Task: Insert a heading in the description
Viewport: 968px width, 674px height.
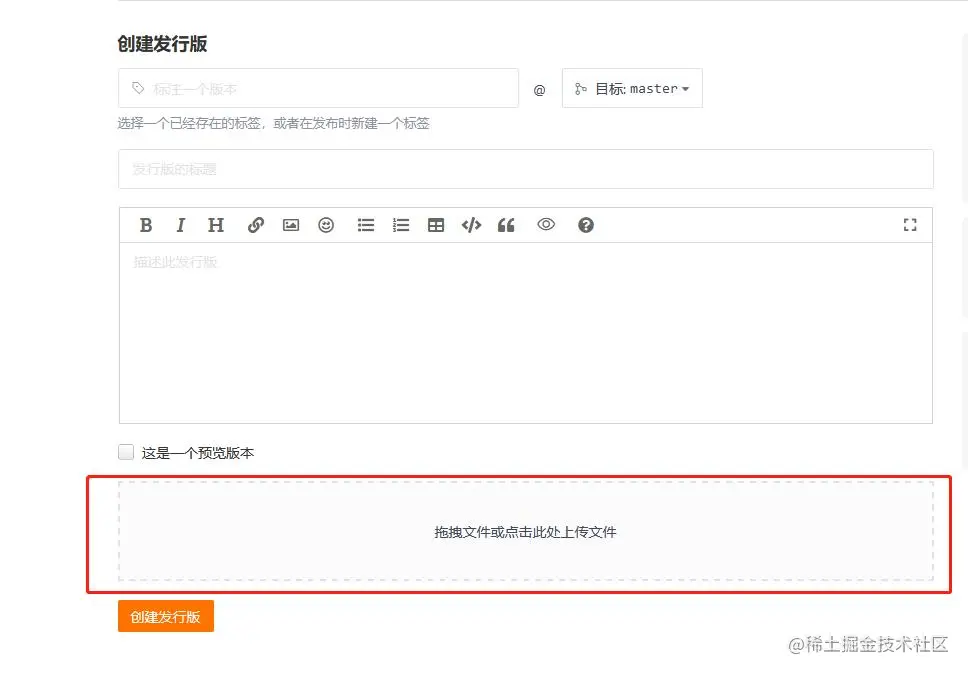Action: pyautogui.click(x=216, y=225)
